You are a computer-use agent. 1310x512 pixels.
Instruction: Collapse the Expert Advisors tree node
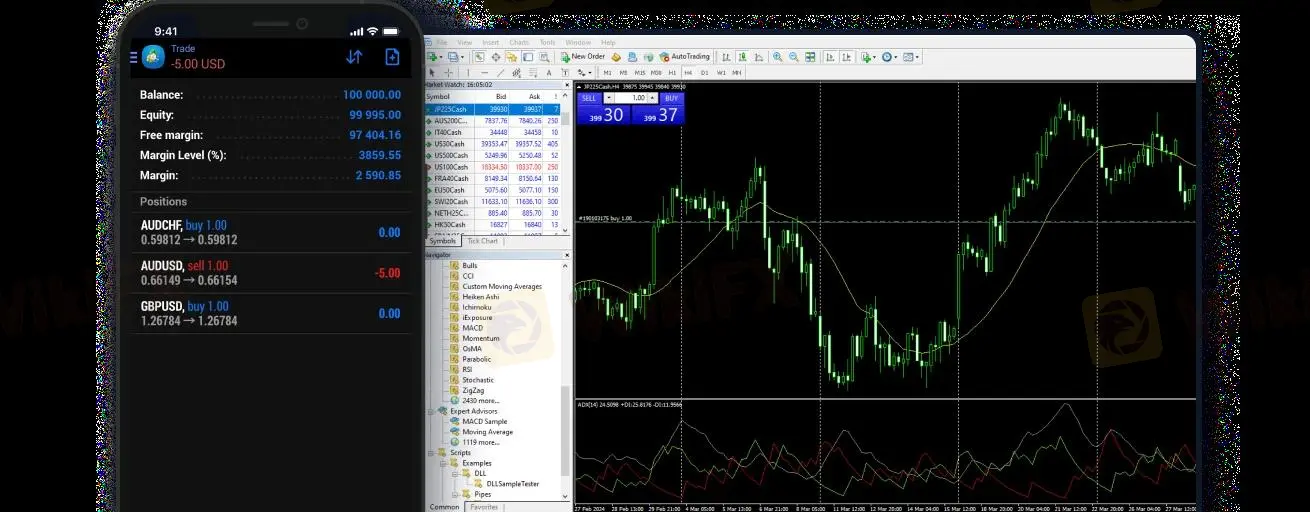pyautogui.click(x=432, y=411)
